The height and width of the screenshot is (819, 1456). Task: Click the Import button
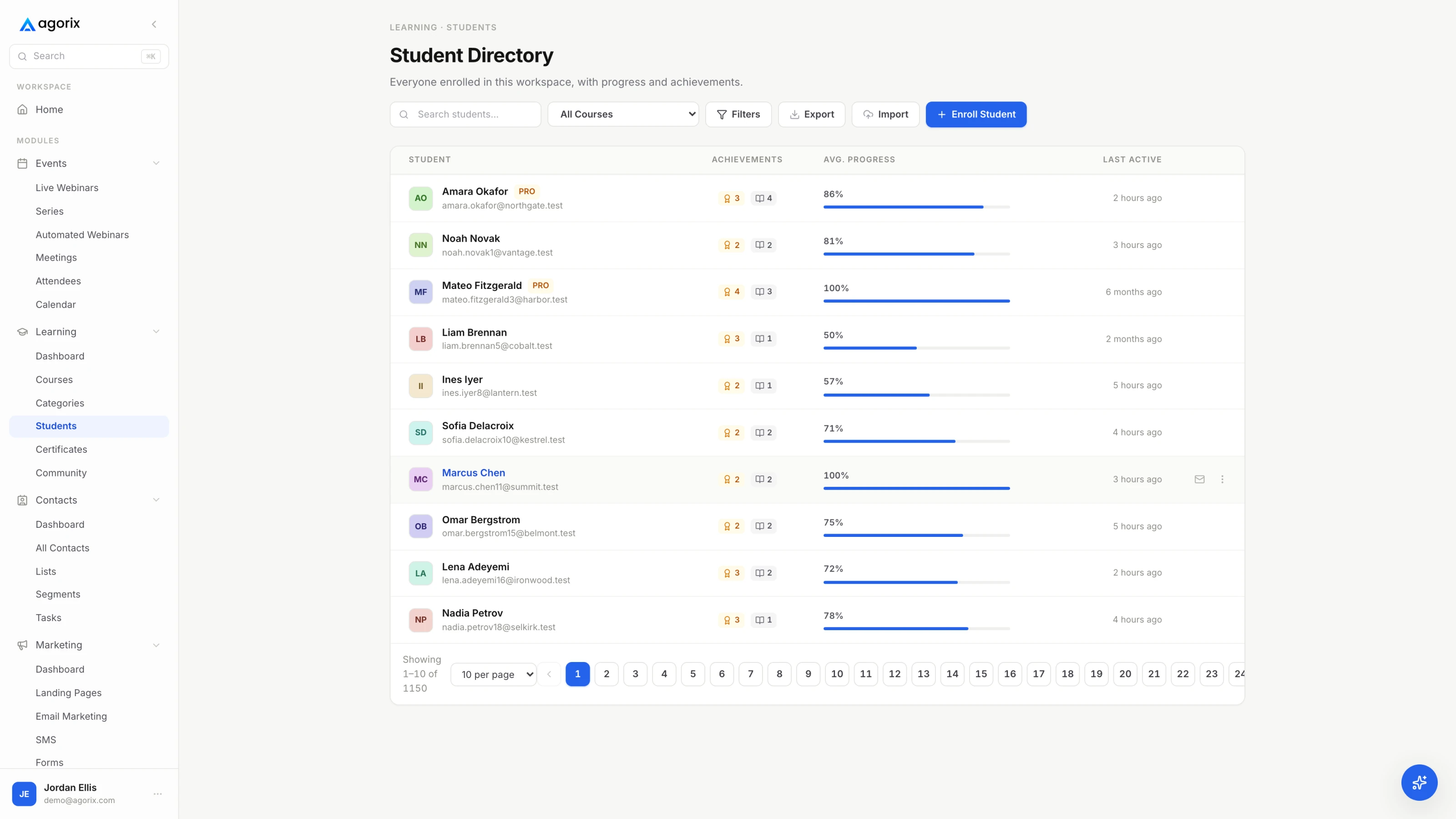[885, 114]
